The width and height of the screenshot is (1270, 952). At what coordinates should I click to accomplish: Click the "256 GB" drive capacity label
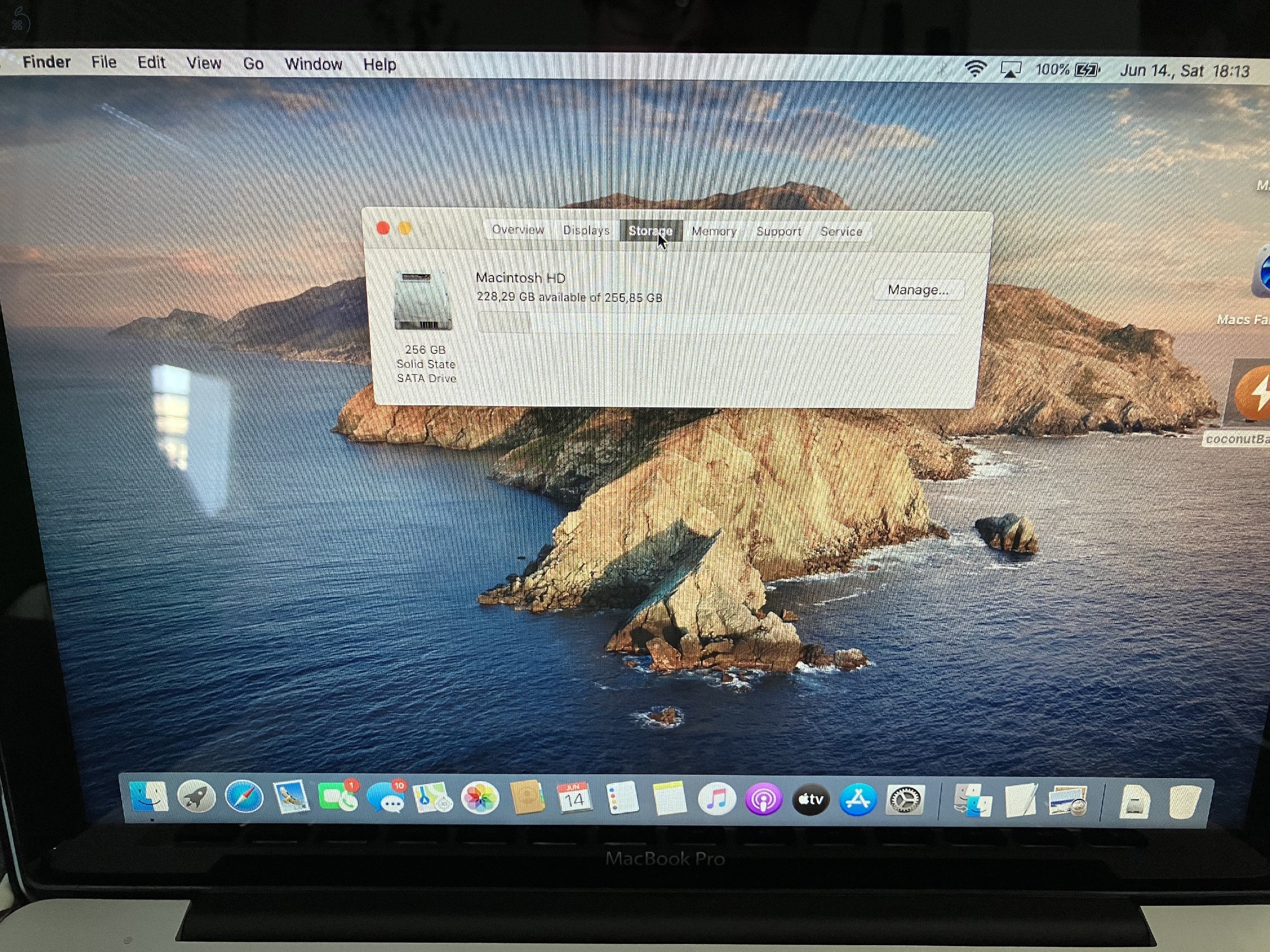pyautogui.click(x=425, y=349)
